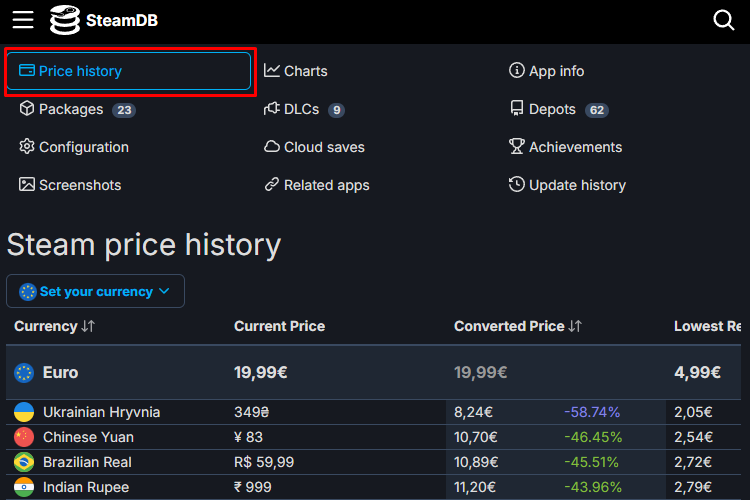Select the Indian Rupee row name
The height and width of the screenshot is (500, 750).
click(x=86, y=487)
